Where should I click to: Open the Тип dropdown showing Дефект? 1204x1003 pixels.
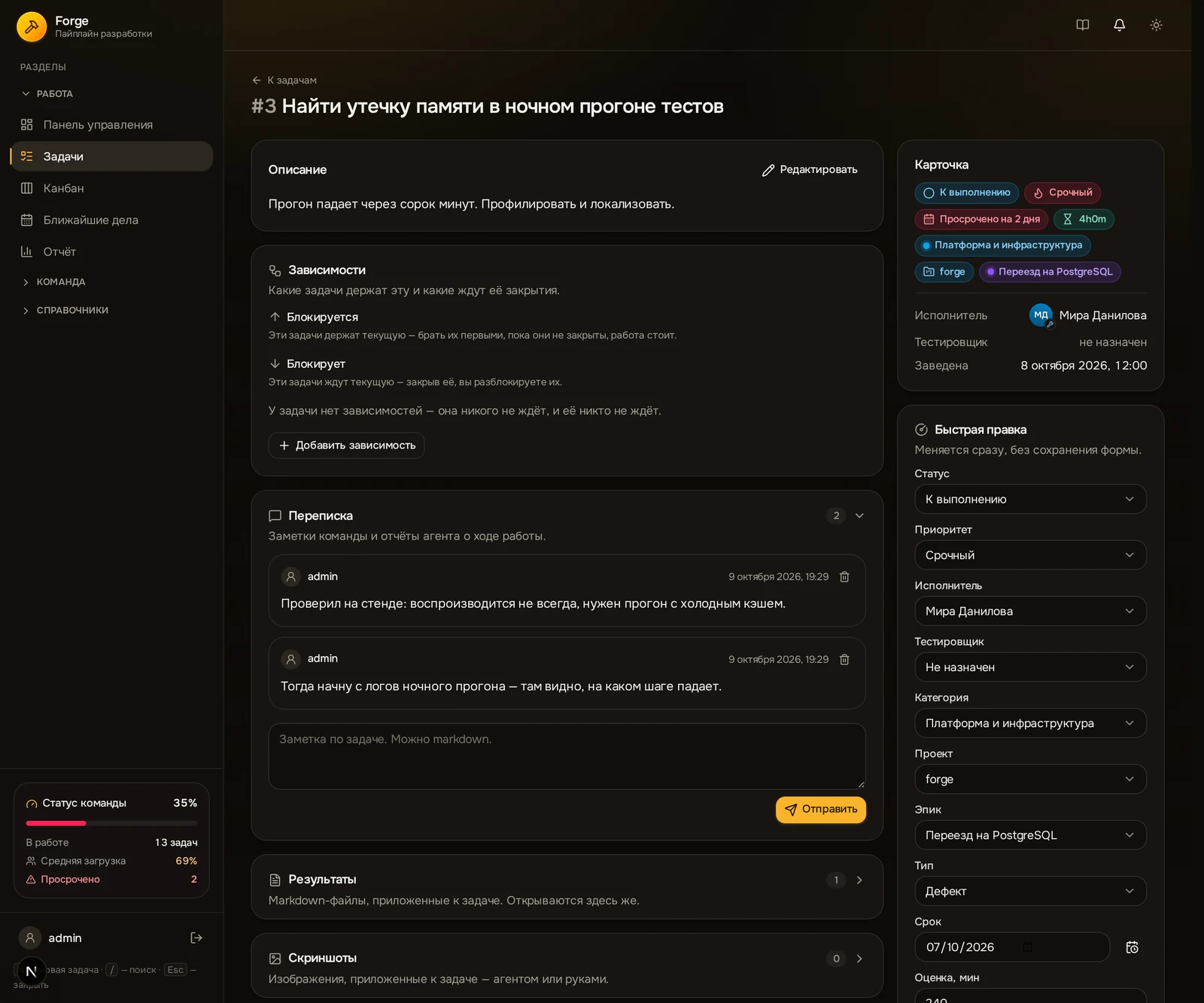coord(1030,892)
